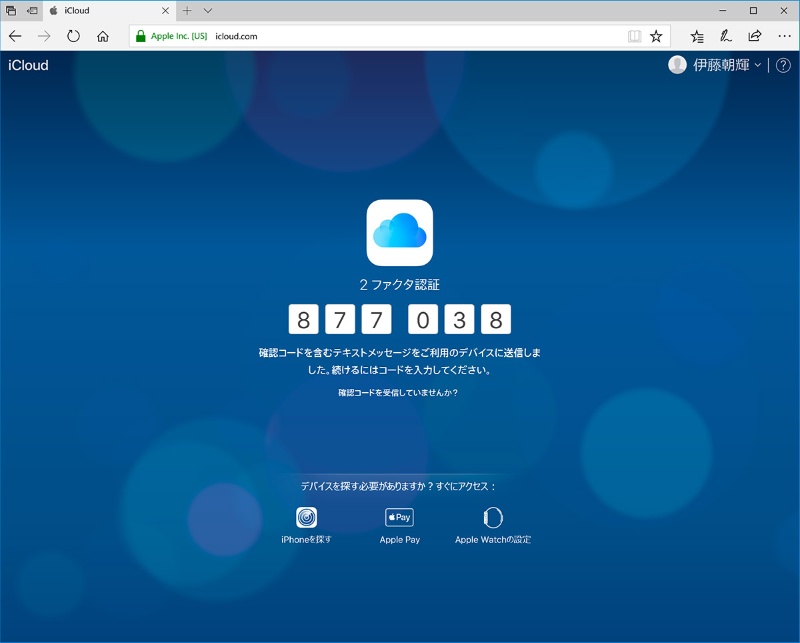Go forward in the browser
The image size is (800, 643).
click(44, 36)
